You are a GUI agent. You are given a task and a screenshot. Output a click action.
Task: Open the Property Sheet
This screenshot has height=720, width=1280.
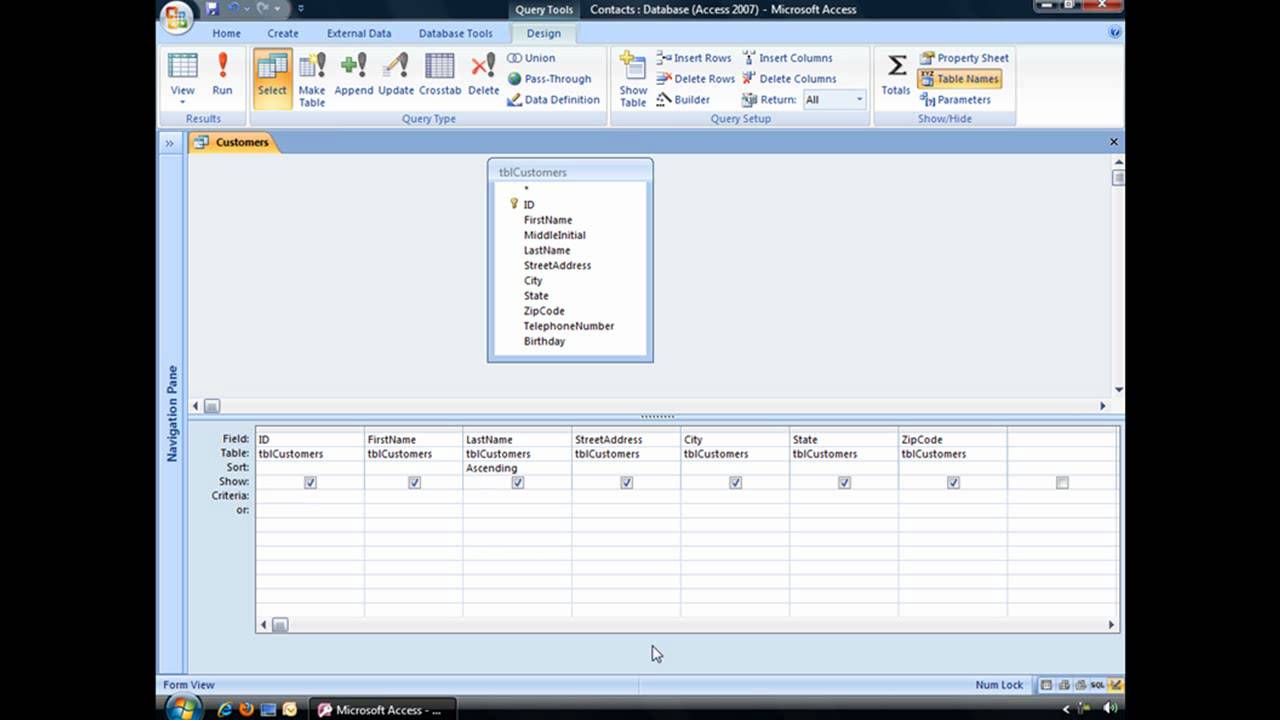pos(964,58)
